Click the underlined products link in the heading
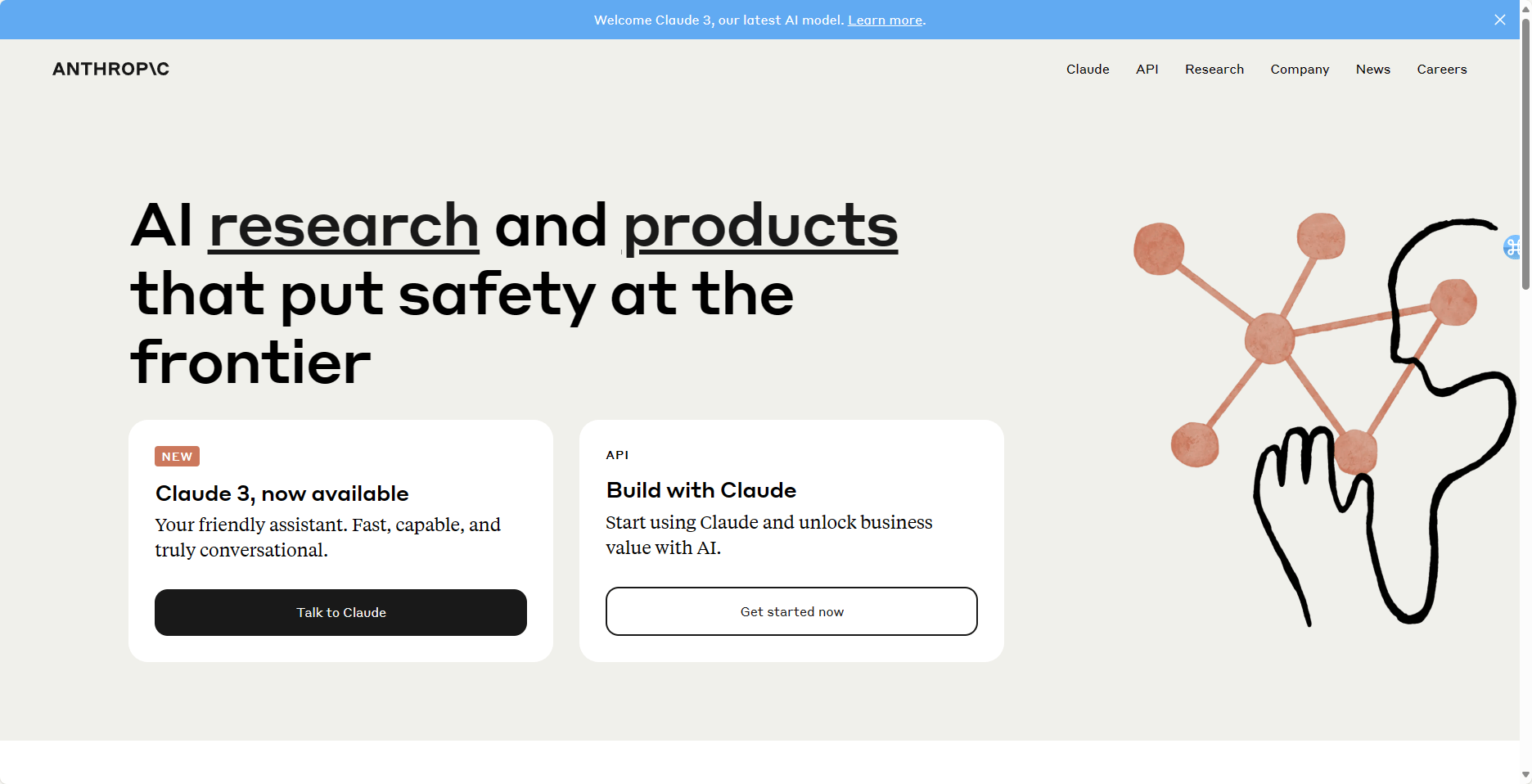The width and height of the screenshot is (1532, 784). (x=759, y=227)
